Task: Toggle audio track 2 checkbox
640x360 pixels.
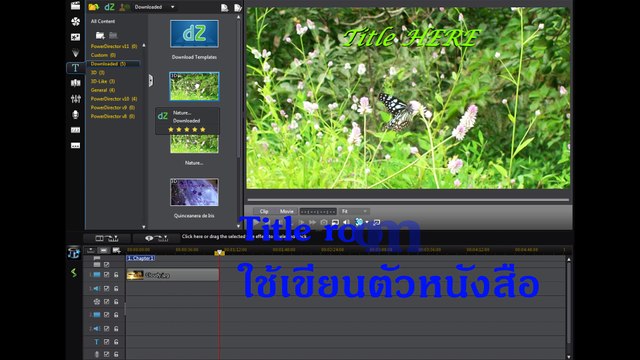Action: click(x=107, y=329)
